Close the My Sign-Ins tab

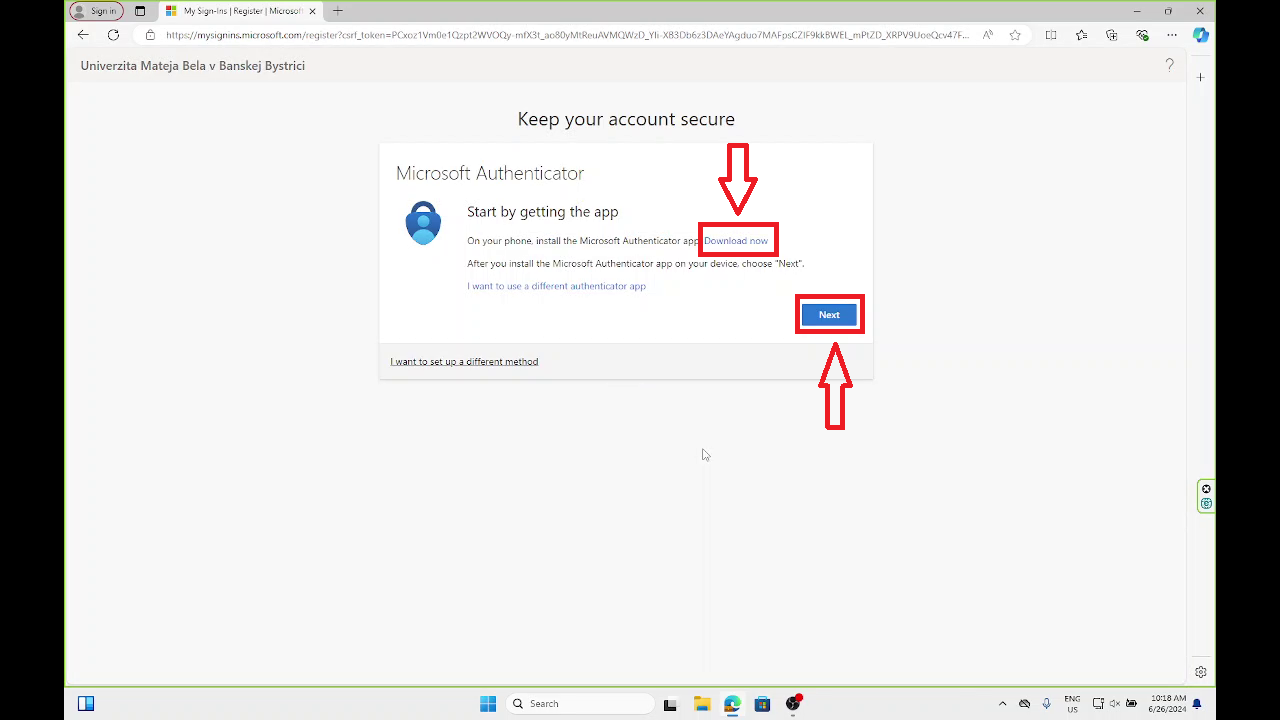312,11
